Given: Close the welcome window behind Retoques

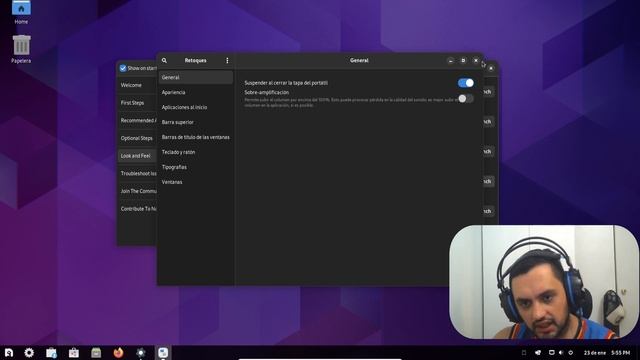Looking at the screenshot, I should point(491,68).
